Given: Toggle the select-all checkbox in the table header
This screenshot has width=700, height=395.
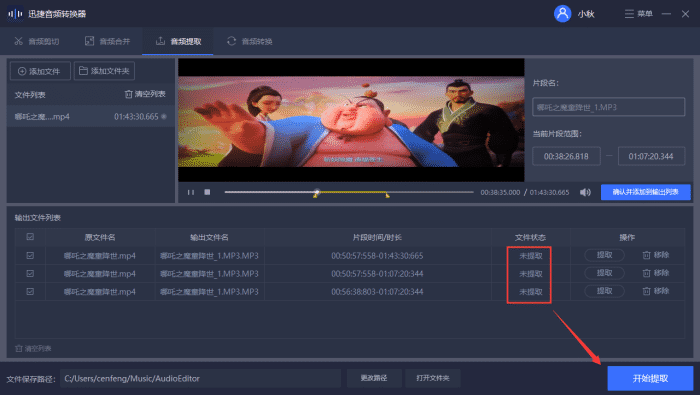Looking at the screenshot, I should (x=30, y=237).
